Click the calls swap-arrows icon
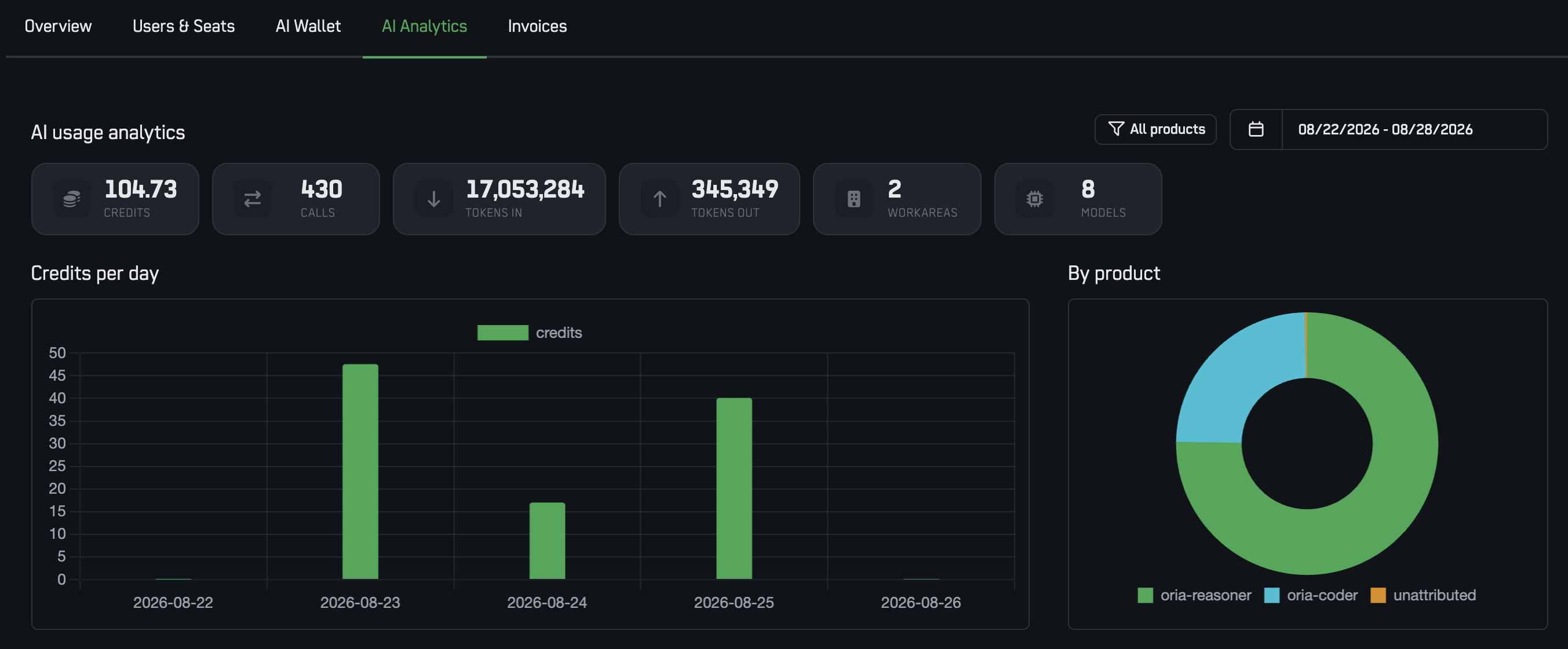 coord(252,199)
